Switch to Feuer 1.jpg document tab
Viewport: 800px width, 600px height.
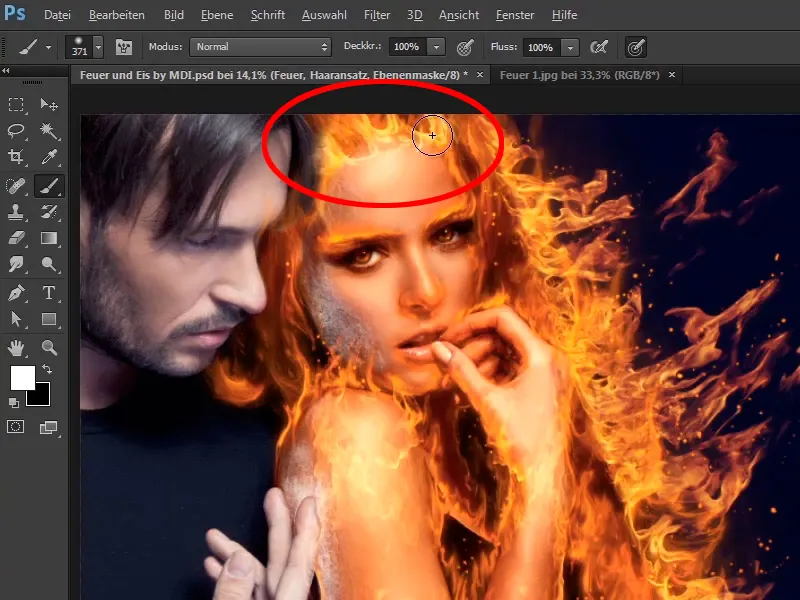click(580, 75)
